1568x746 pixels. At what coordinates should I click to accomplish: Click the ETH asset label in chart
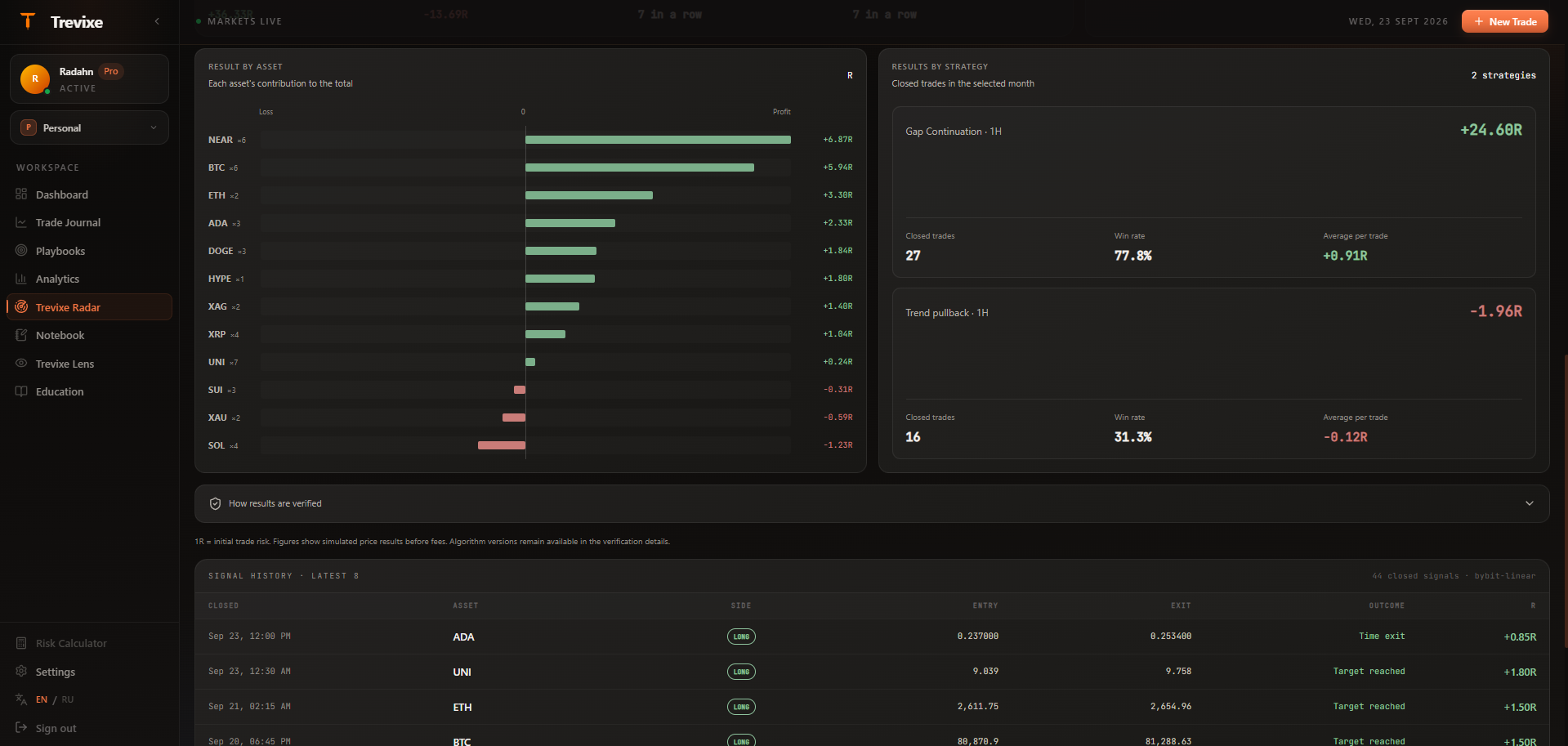(217, 195)
